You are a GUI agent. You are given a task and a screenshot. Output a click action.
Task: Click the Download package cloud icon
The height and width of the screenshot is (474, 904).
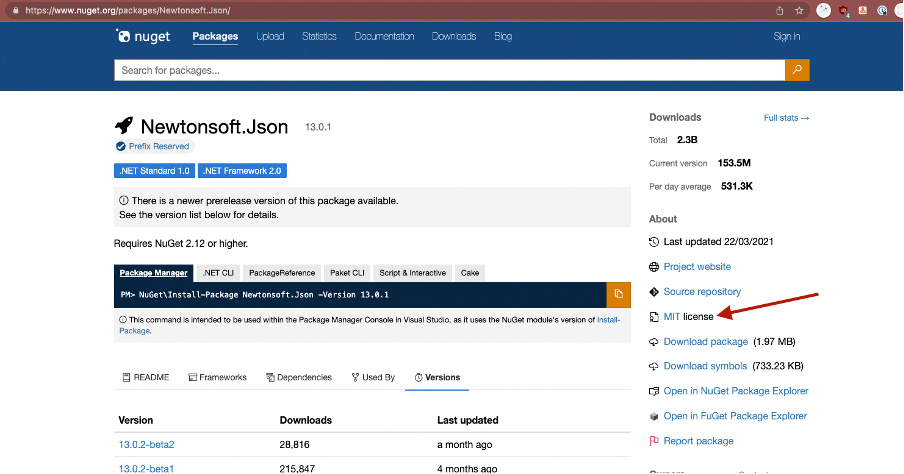pyautogui.click(x=654, y=342)
